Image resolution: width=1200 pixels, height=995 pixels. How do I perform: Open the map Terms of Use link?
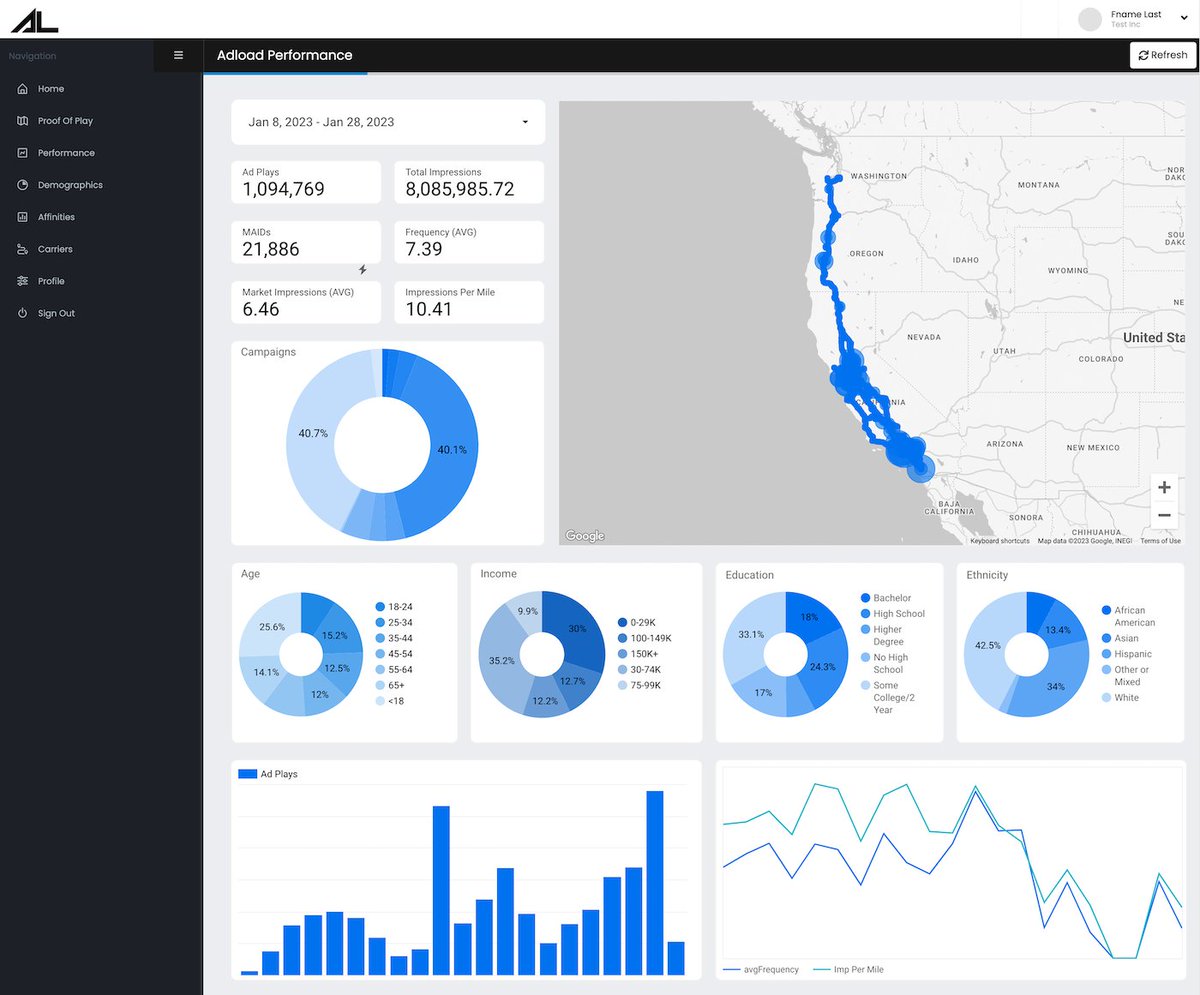[1160, 541]
